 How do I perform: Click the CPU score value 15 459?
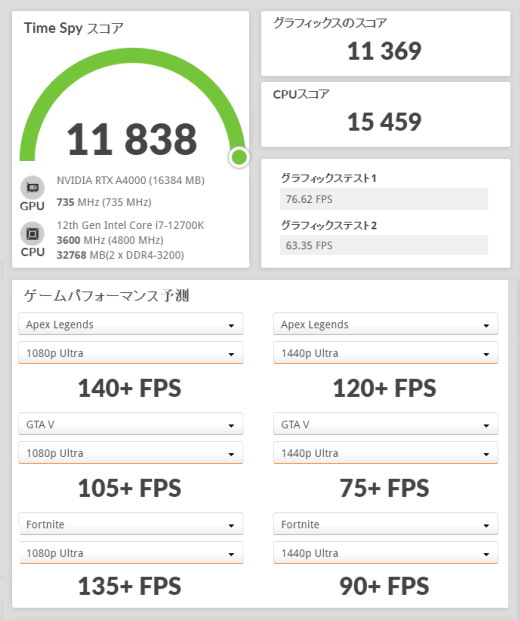point(384,122)
